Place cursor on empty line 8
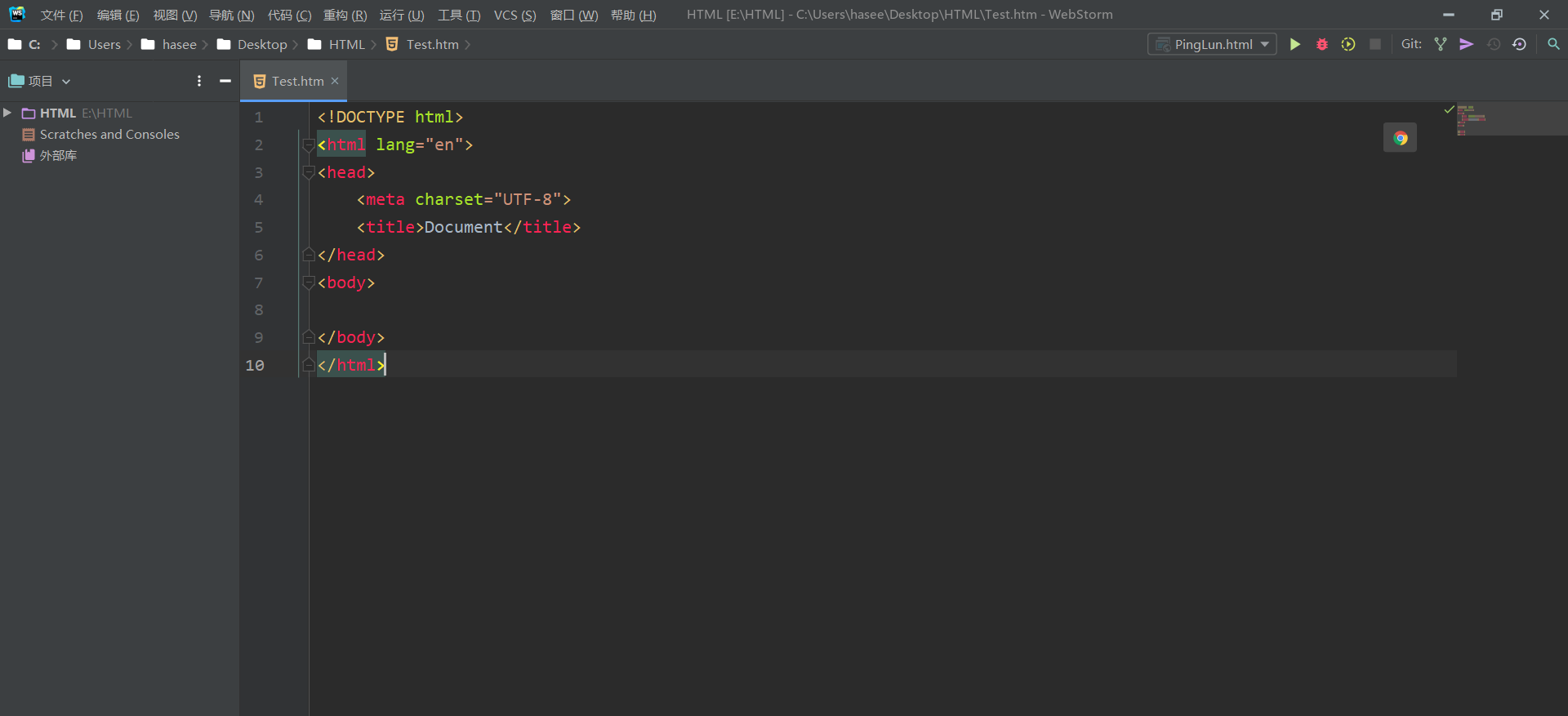 (882, 310)
